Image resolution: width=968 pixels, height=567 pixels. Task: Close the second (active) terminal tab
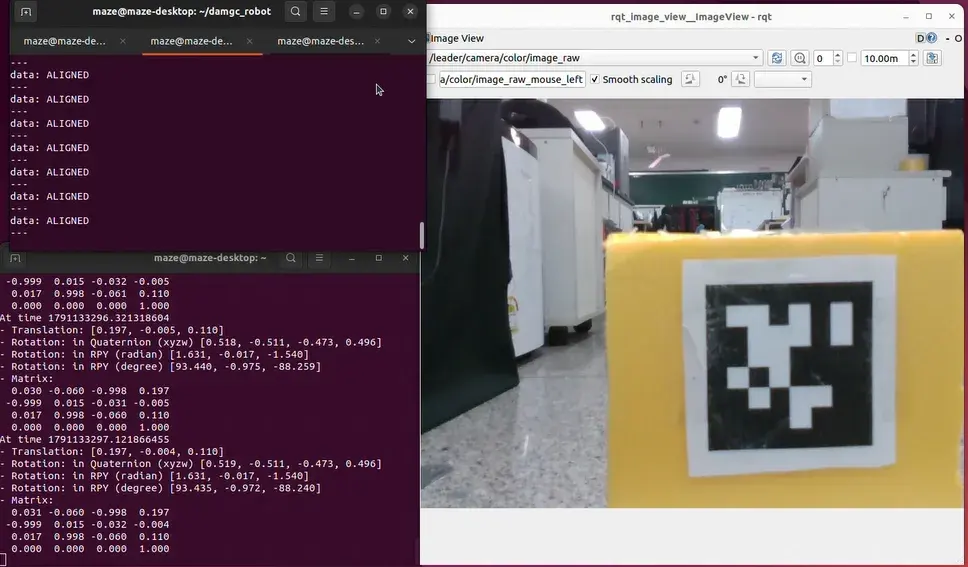[249, 41]
